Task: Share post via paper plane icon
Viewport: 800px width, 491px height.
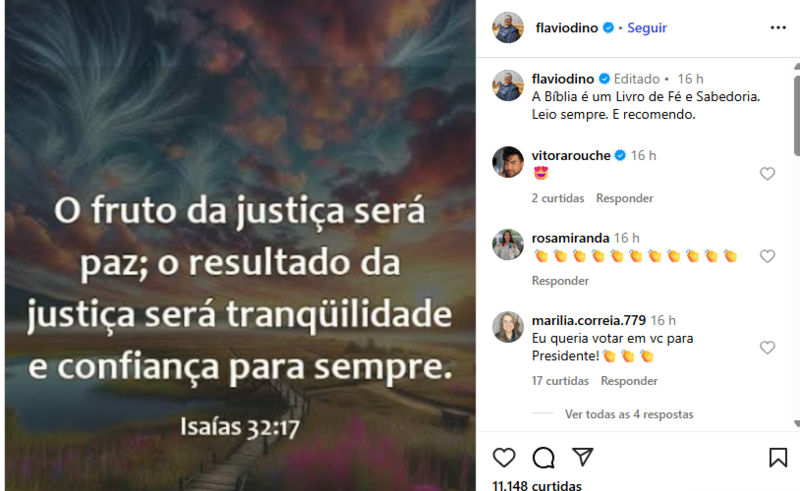Action: click(582, 457)
